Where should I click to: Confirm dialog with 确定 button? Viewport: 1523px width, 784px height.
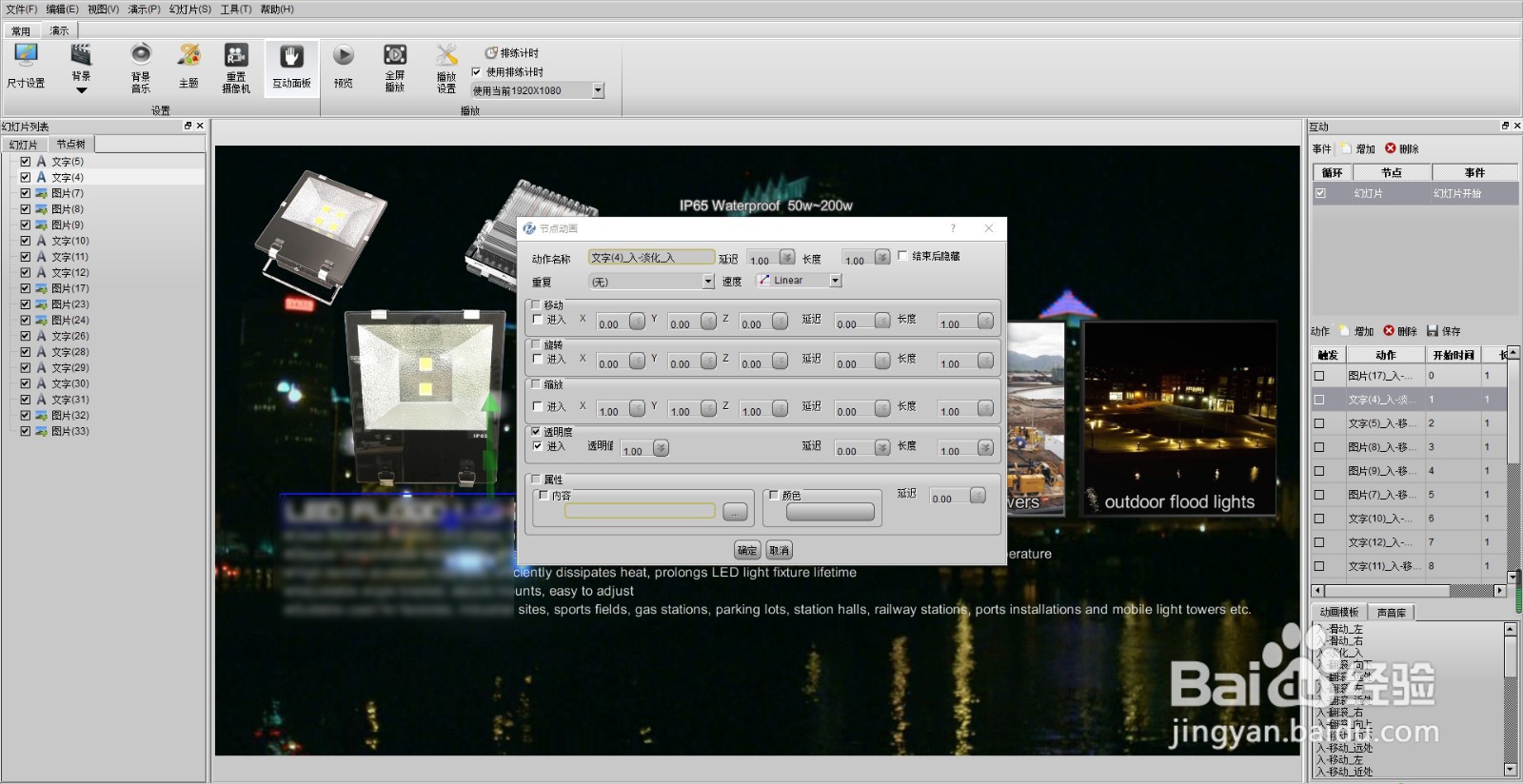coord(747,550)
